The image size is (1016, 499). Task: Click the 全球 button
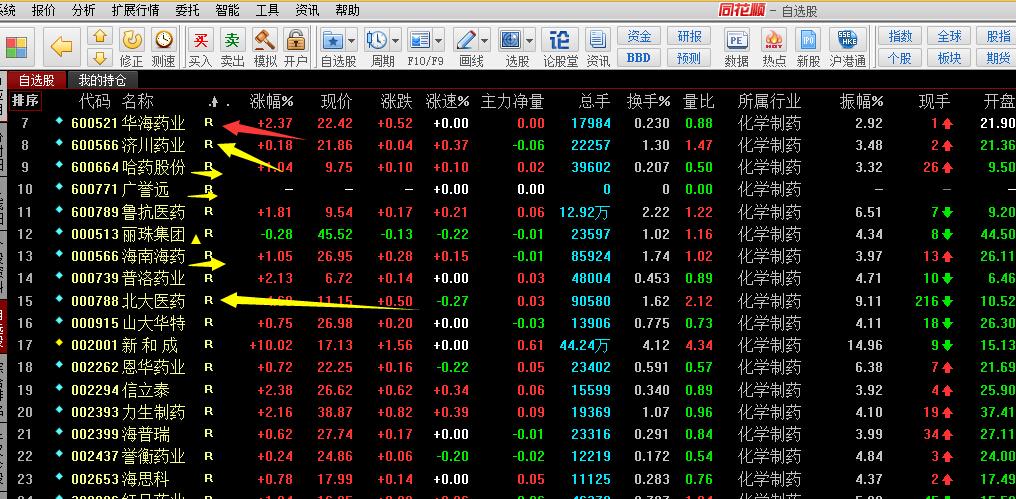click(x=949, y=36)
